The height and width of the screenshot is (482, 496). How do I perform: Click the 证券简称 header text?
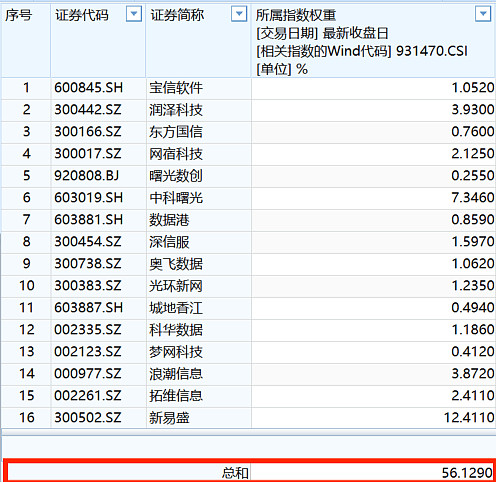click(177, 15)
